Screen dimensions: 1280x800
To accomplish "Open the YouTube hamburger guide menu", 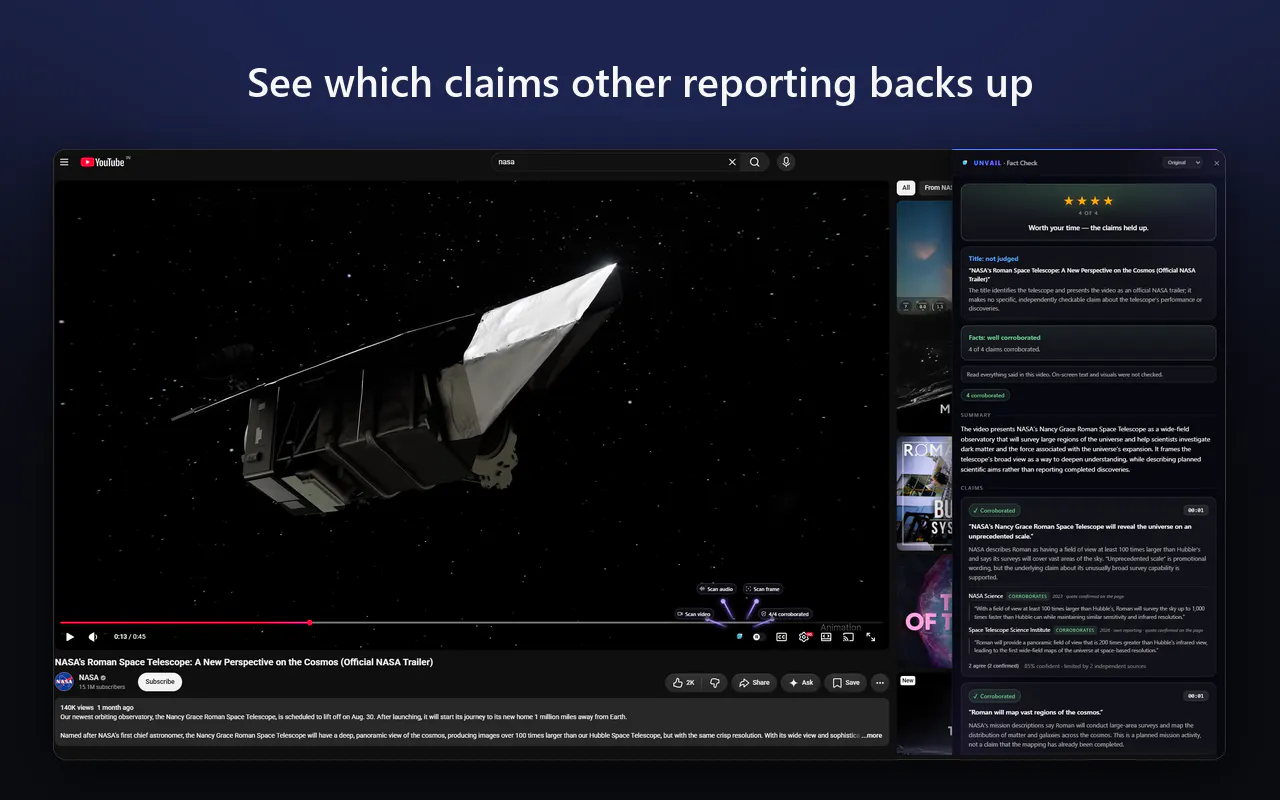I will (x=64, y=162).
